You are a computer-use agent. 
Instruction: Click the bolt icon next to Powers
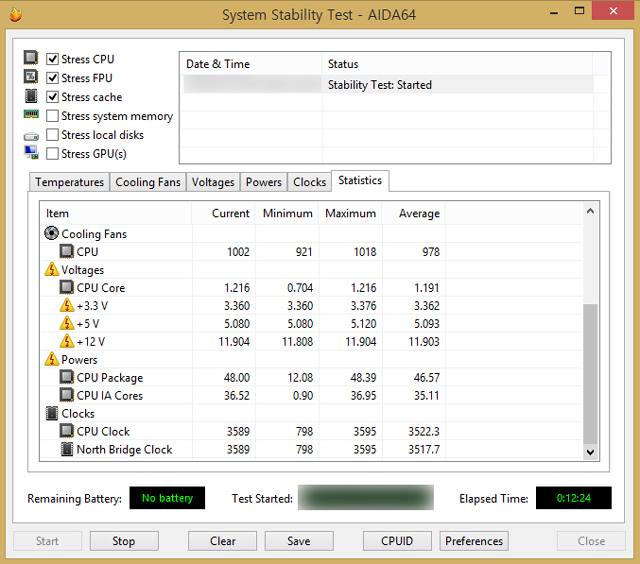[51, 359]
